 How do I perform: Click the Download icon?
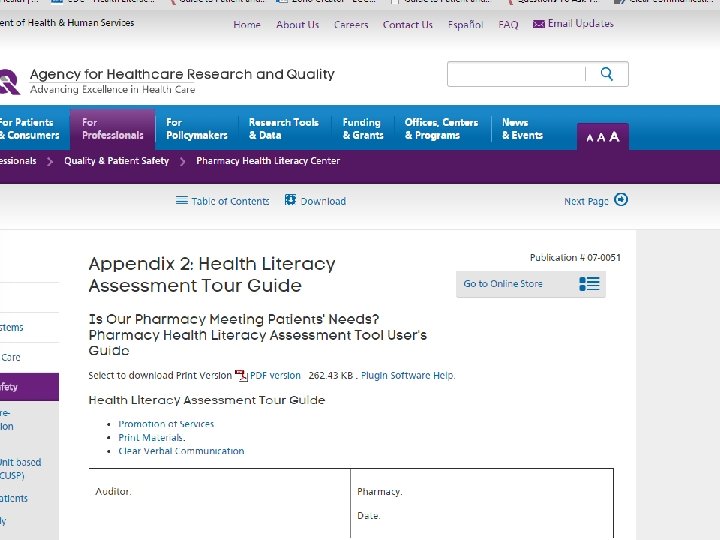pyautogui.click(x=290, y=200)
